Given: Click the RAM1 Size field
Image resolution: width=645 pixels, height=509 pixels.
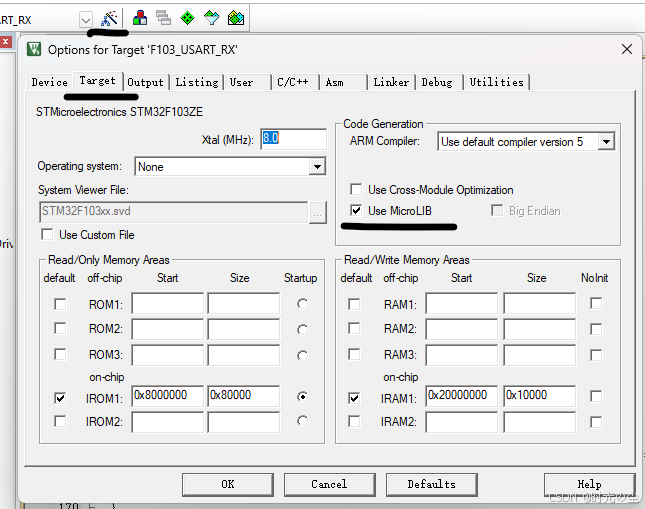Looking at the screenshot, I should coord(539,303).
